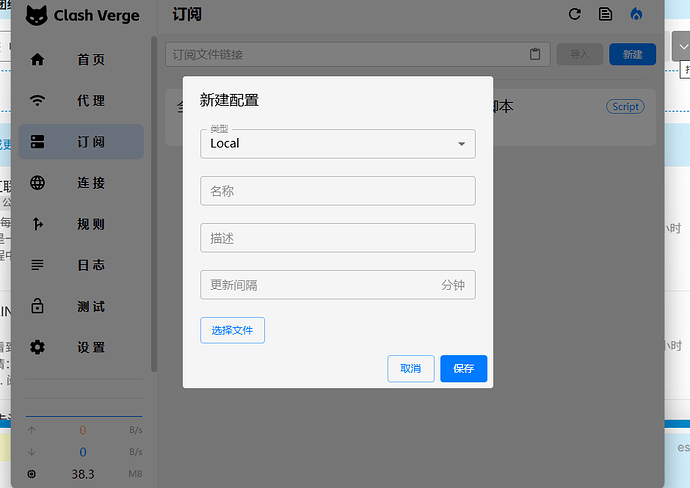Image resolution: width=690 pixels, height=488 pixels.
Task: Open the logs (日志) lines icon
Action: click(x=37, y=265)
